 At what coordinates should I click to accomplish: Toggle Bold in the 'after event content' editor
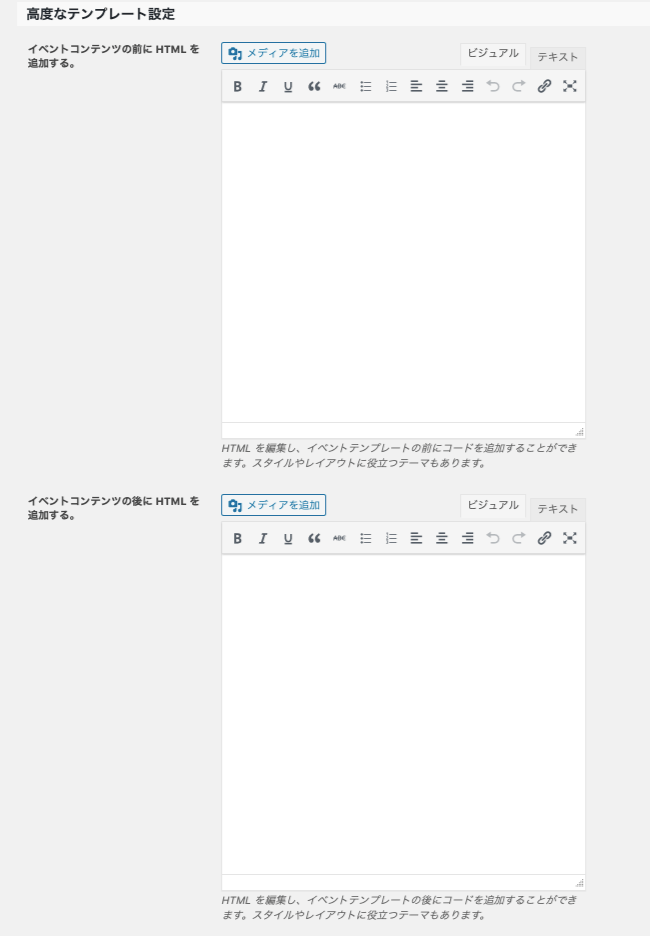click(238, 538)
